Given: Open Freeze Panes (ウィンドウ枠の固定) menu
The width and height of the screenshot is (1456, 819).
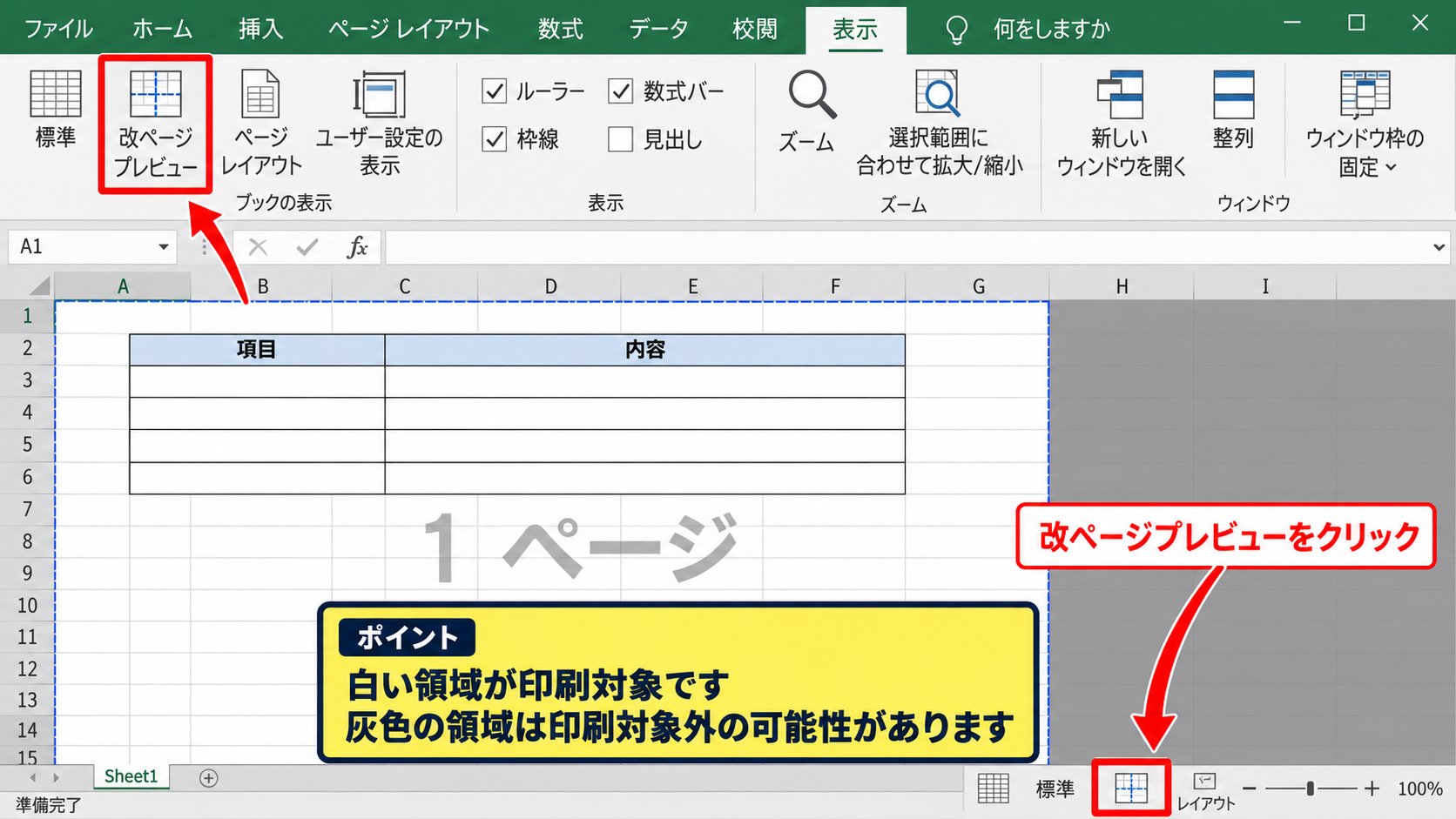Looking at the screenshot, I should pyautogui.click(x=1365, y=124).
